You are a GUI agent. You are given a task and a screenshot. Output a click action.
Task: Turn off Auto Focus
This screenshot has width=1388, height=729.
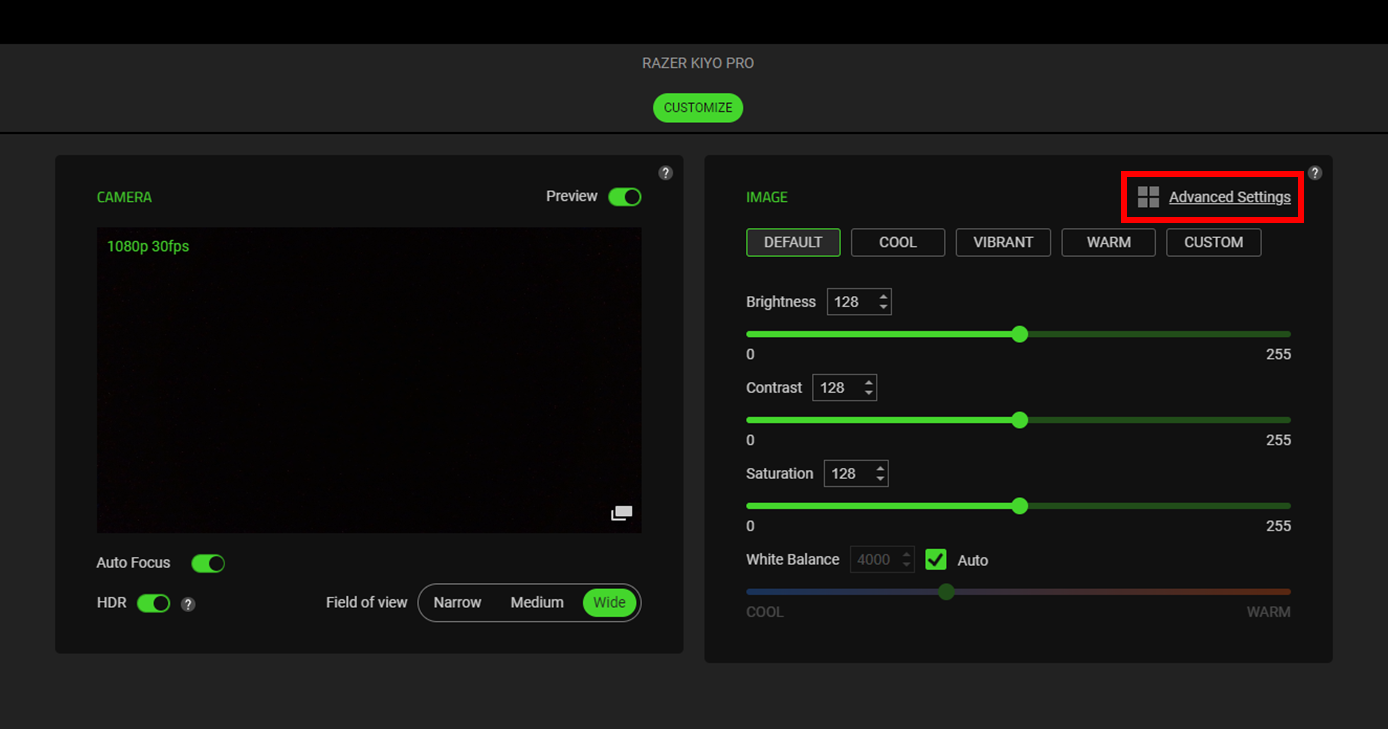pos(208,563)
